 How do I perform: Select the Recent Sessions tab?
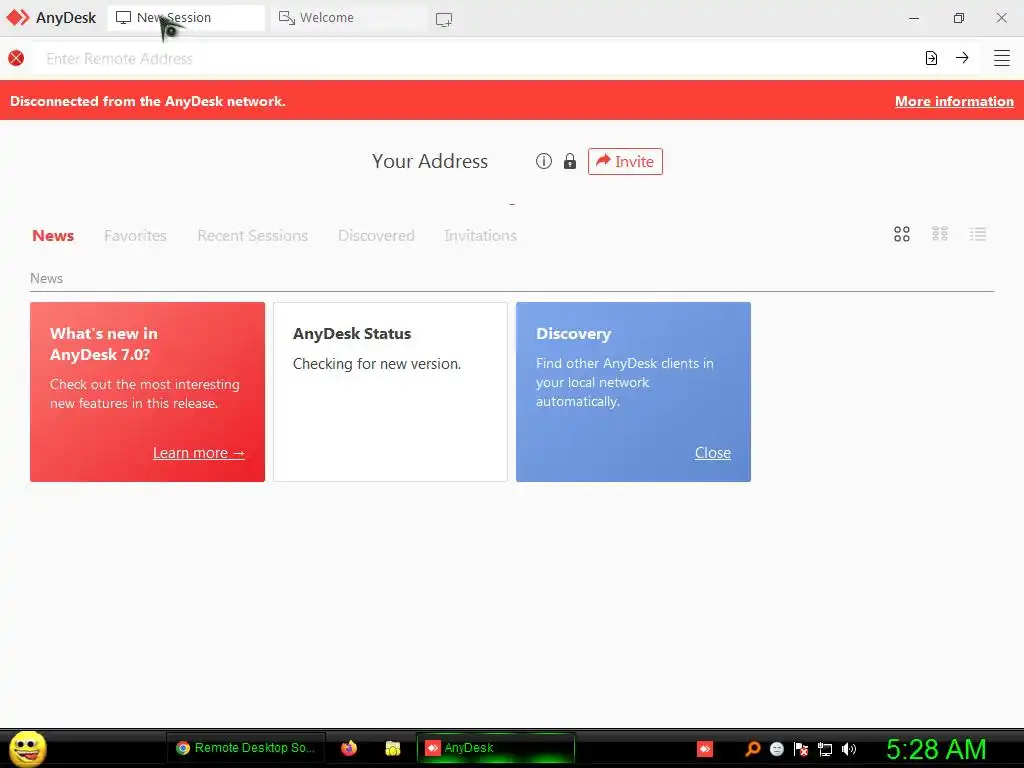pyautogui.click(x=253, y=236)
